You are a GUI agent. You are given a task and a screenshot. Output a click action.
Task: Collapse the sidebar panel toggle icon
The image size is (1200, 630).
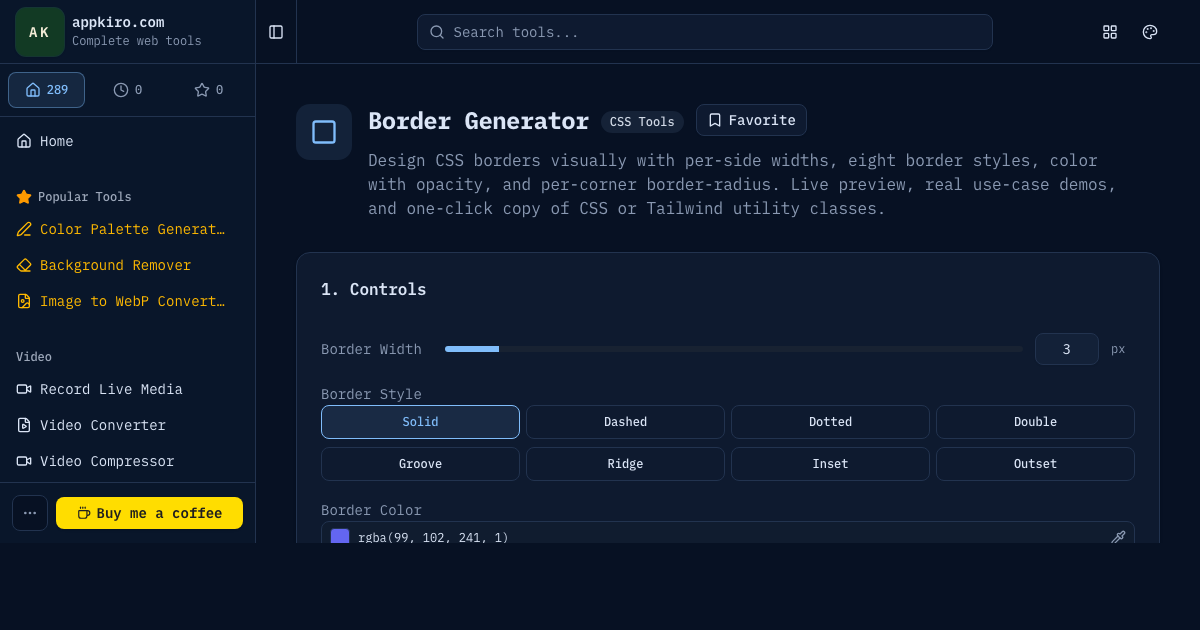click(x=276, y=32)
